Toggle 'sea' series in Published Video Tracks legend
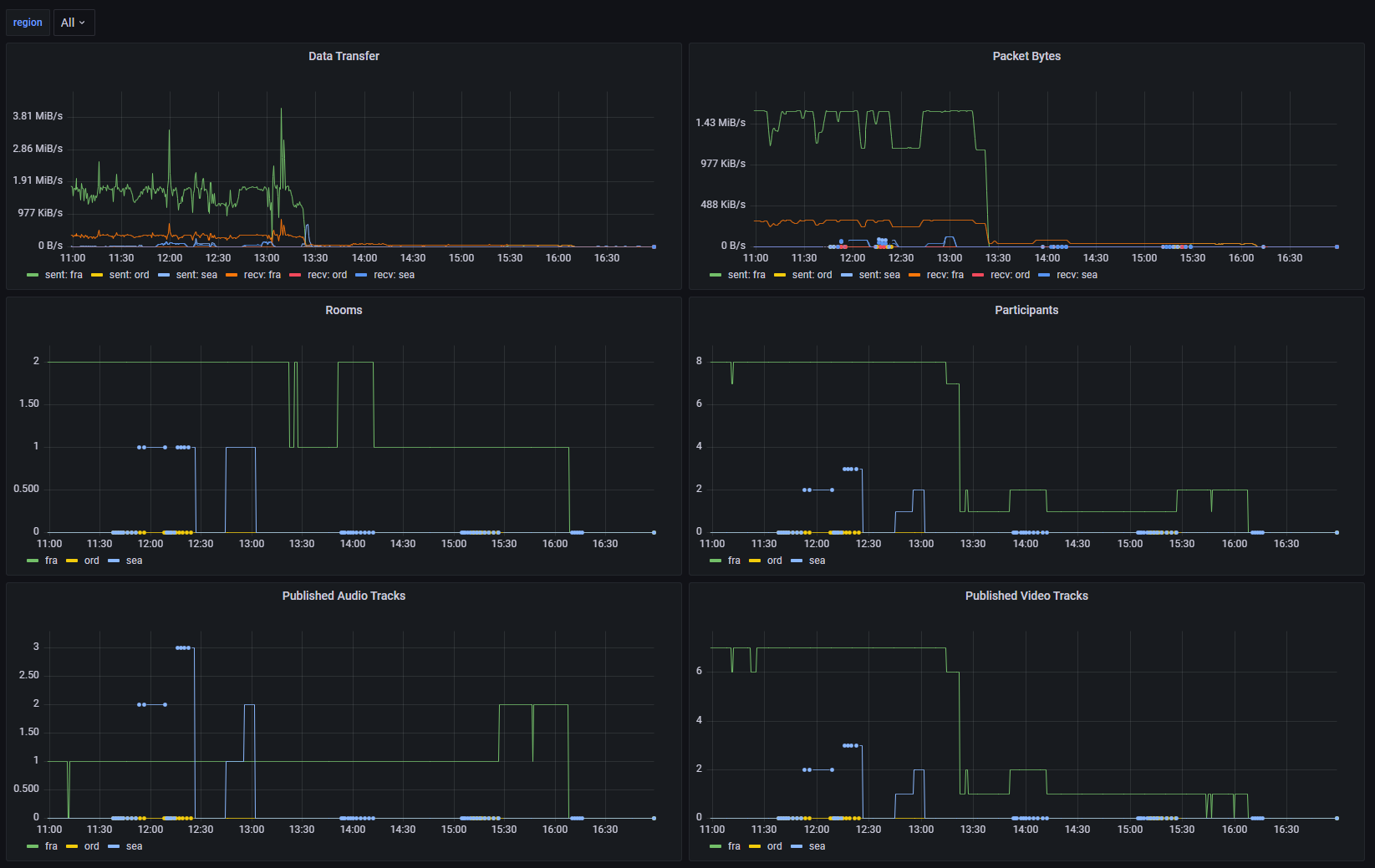The height and width of the screenshot is (868, 1375). tap(817, 846)
